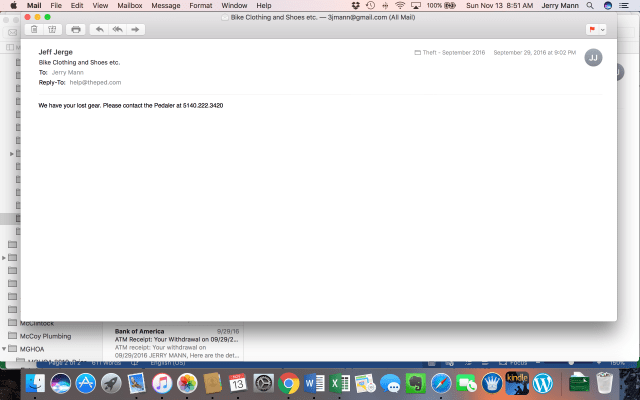
Task: Print the email using the printer icon
Action: point(75,30)
